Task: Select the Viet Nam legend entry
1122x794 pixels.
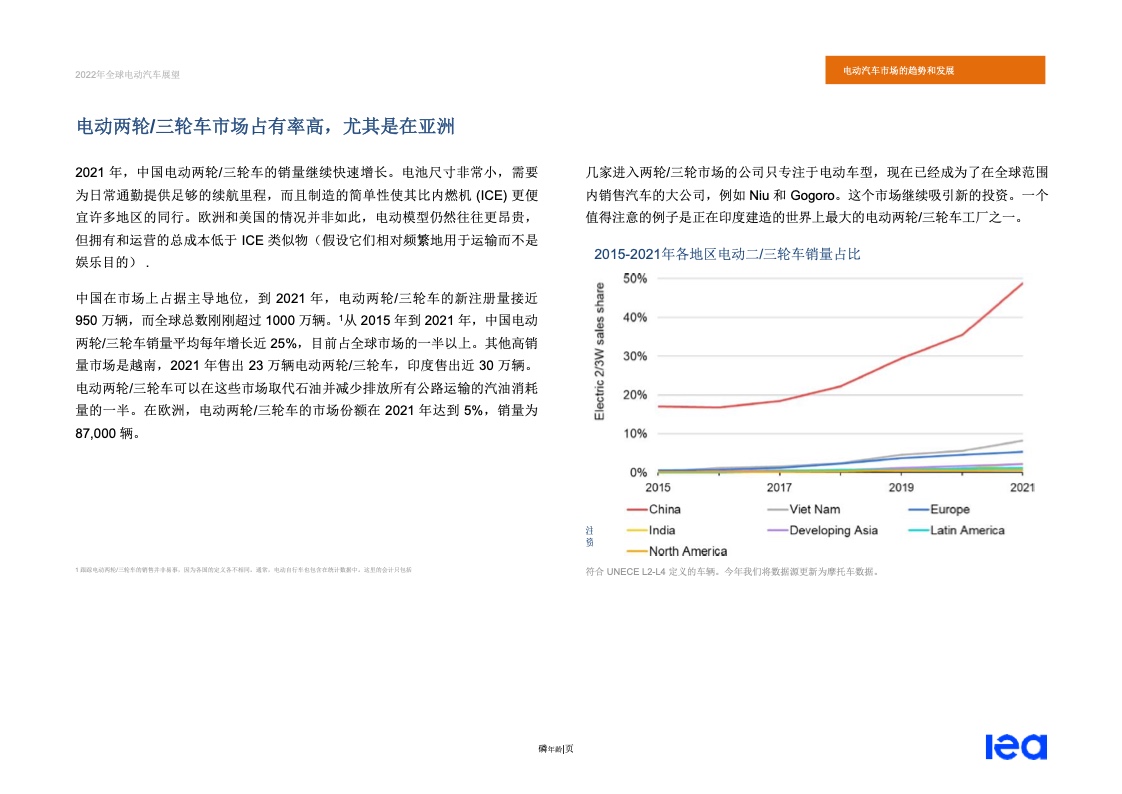Action: [x=814, y=510]
